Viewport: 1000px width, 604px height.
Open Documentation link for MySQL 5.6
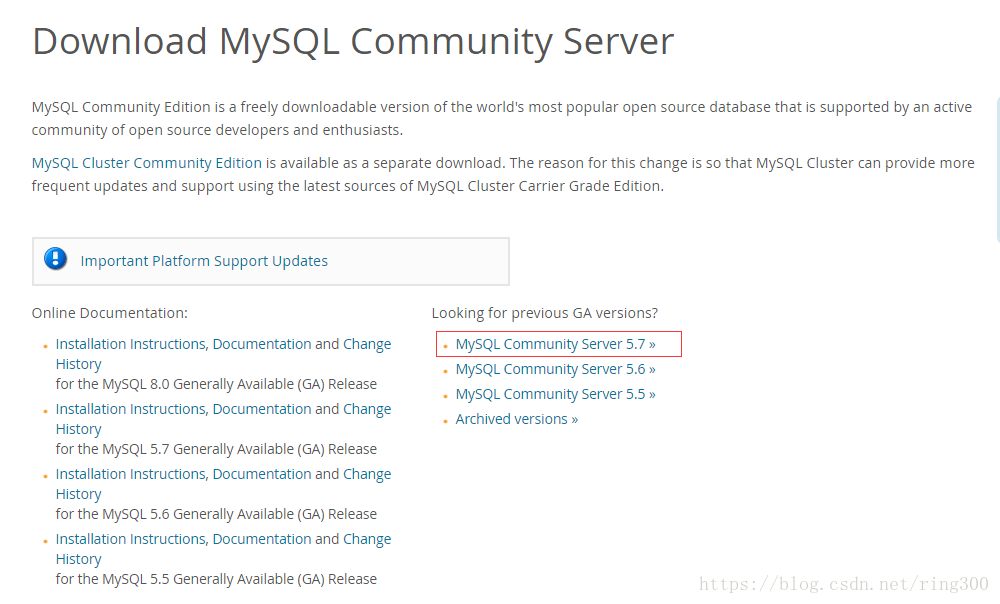(262, 474)
